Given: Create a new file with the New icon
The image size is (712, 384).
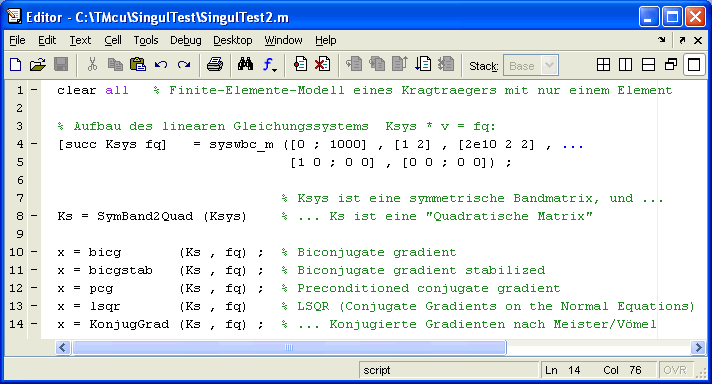Looking at the screenshot, I should (16, 65).
